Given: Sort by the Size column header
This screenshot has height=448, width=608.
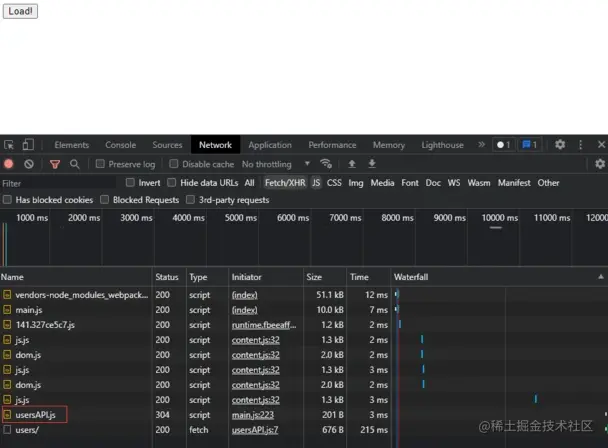Looking at the screenshot, I should [x=325, y=277].
